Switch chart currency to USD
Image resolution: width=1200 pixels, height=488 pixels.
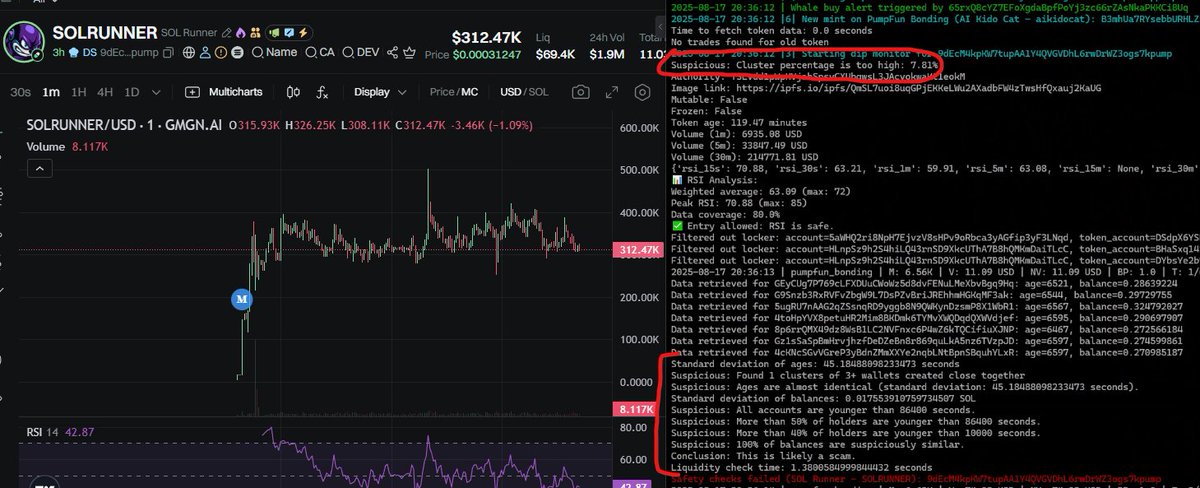pyautogui.click(x=510, y=92)
